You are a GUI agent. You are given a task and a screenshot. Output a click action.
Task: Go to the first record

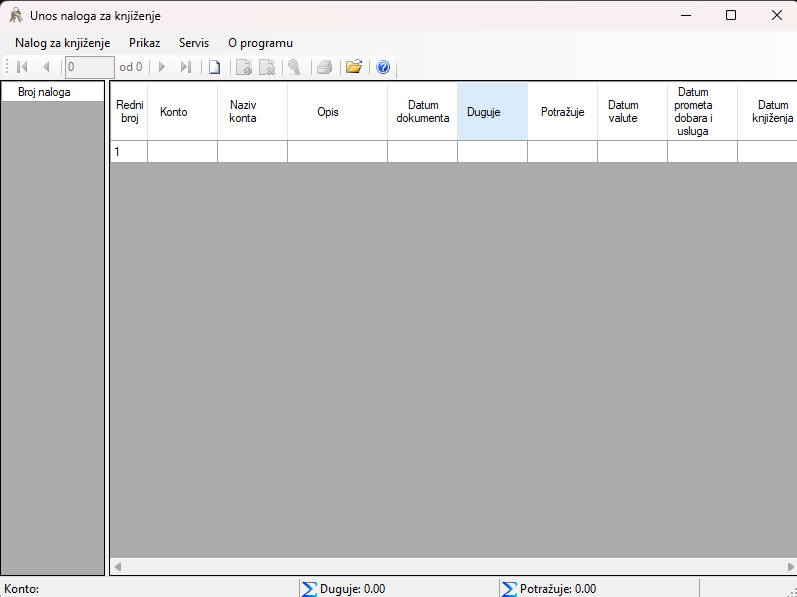(22, 67)
